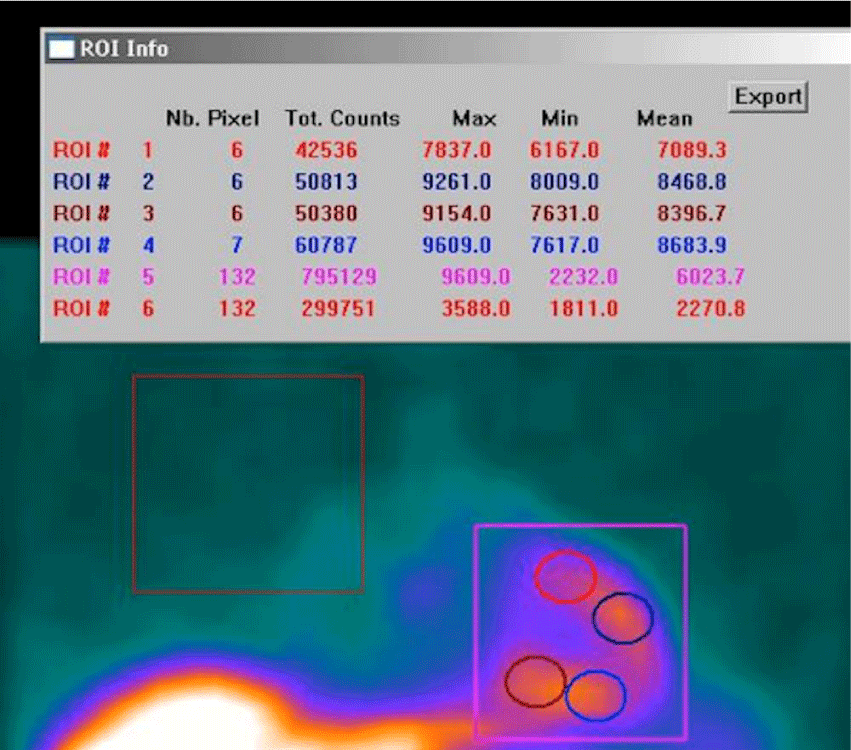851x750 pixels.
Task: Select the ROI Info title bar
Action: click(448, 49)
